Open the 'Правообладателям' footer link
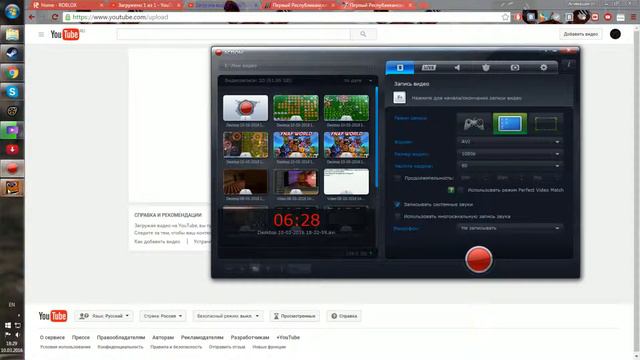This screenshot has width=640, height=360. pos(121,338)
